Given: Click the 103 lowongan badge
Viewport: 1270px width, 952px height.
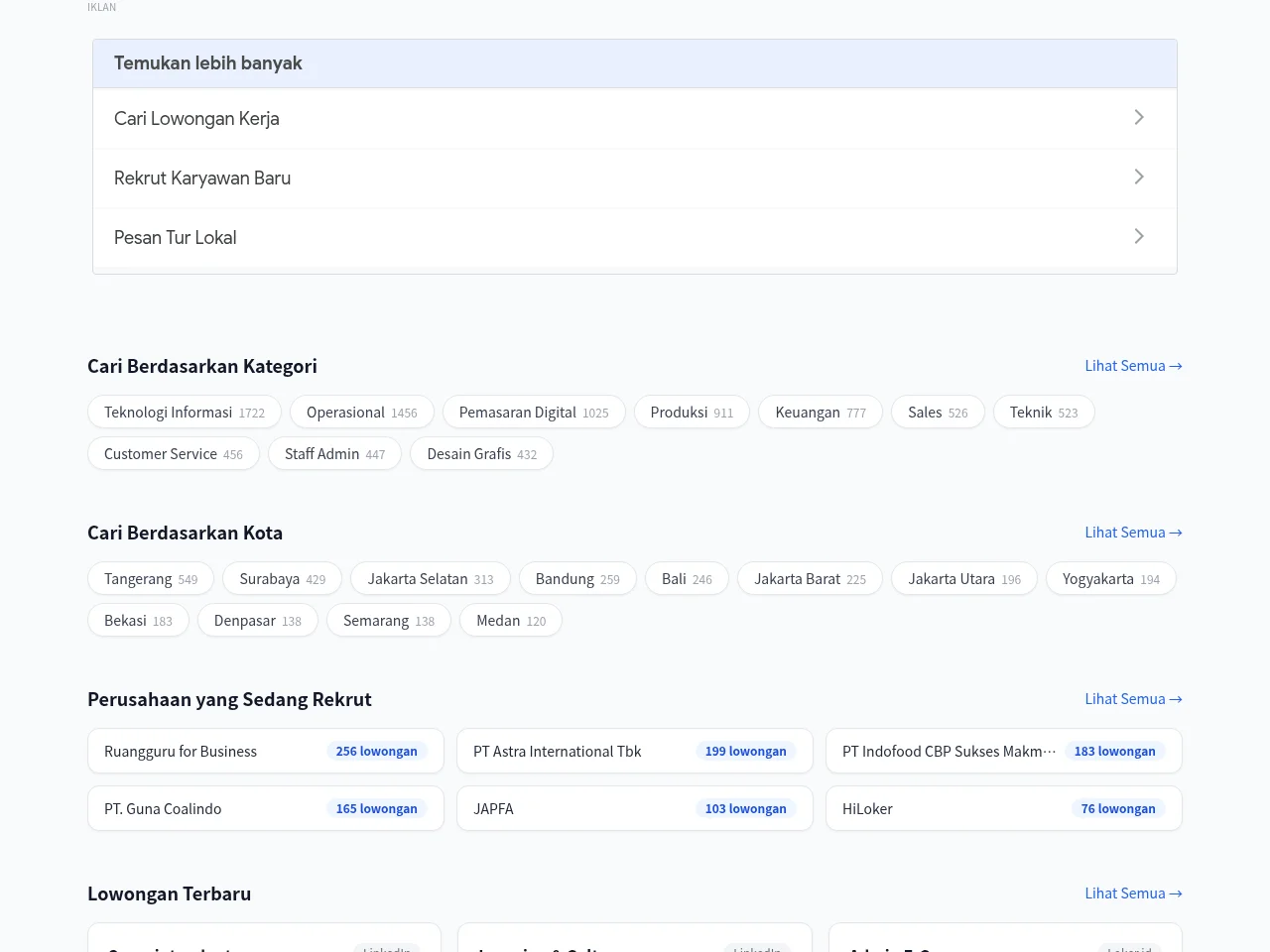Looking at the screenshot, I should (x=746, y=809).
